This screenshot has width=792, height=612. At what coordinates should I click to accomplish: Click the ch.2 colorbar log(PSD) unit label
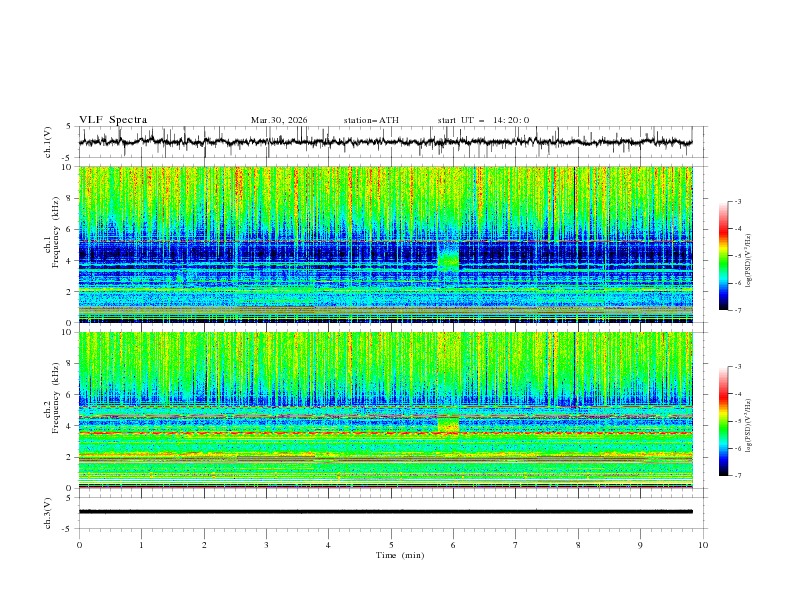[x=748, y=425]
